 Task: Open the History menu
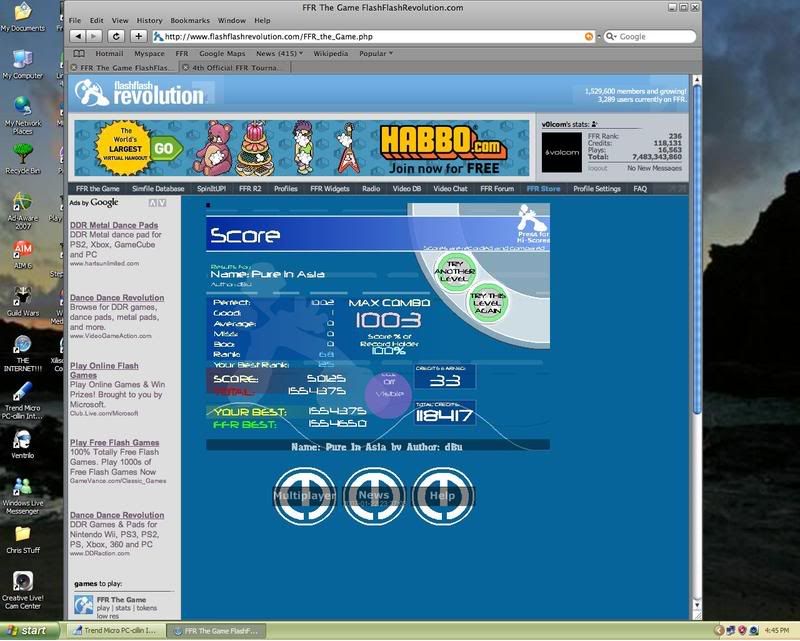click(x=149, y=20)
